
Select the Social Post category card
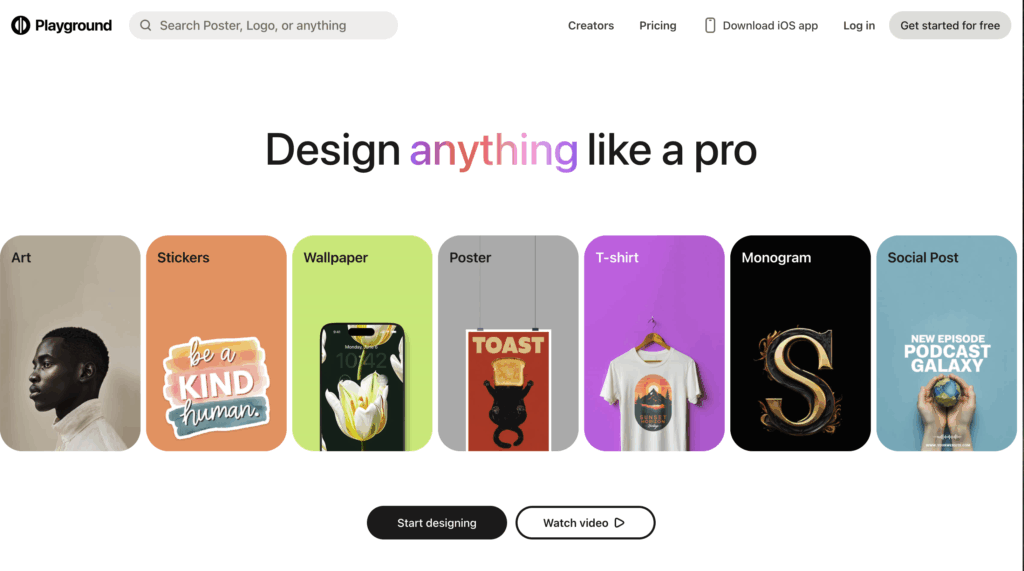pos(946,343)
